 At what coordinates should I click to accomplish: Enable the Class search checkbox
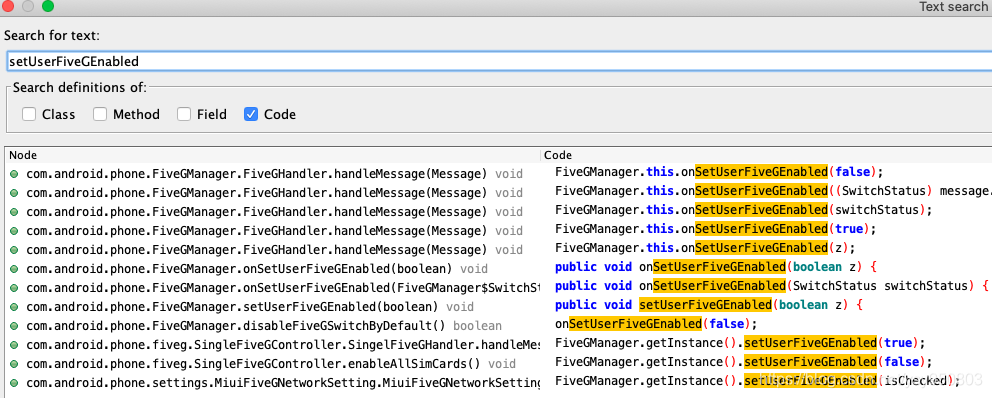click(28, 115)
